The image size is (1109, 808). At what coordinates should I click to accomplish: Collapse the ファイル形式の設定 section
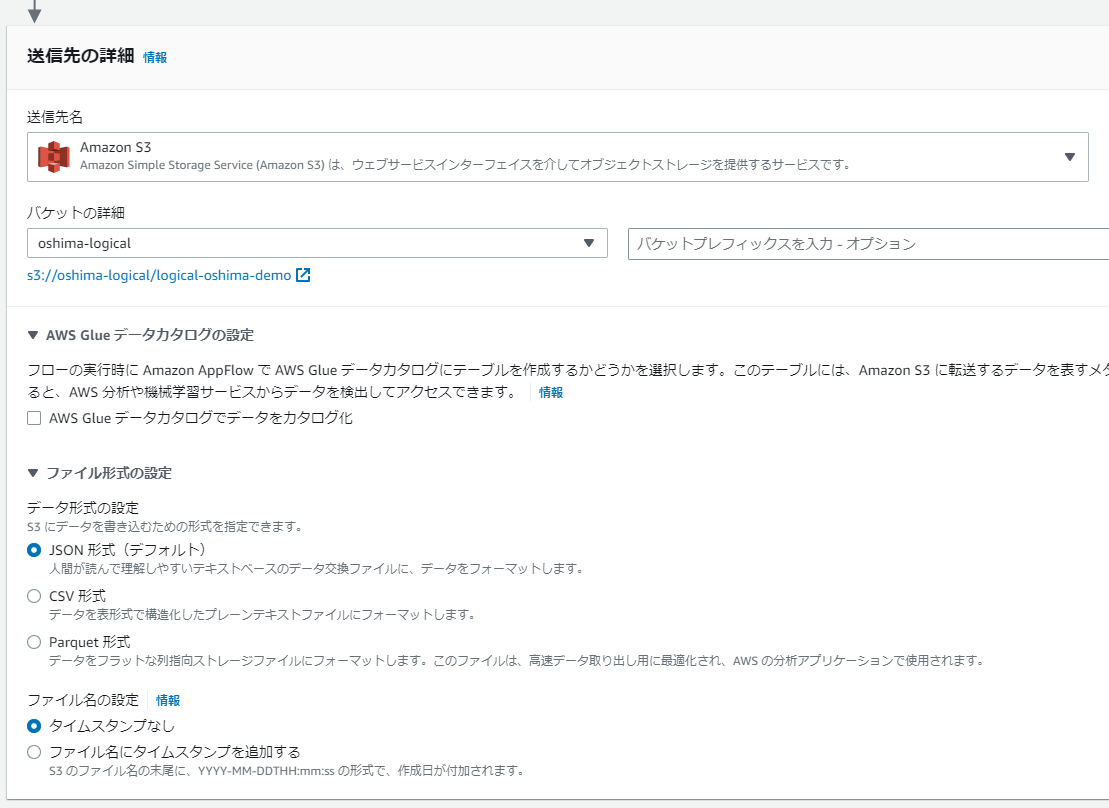tap(33, 473)
